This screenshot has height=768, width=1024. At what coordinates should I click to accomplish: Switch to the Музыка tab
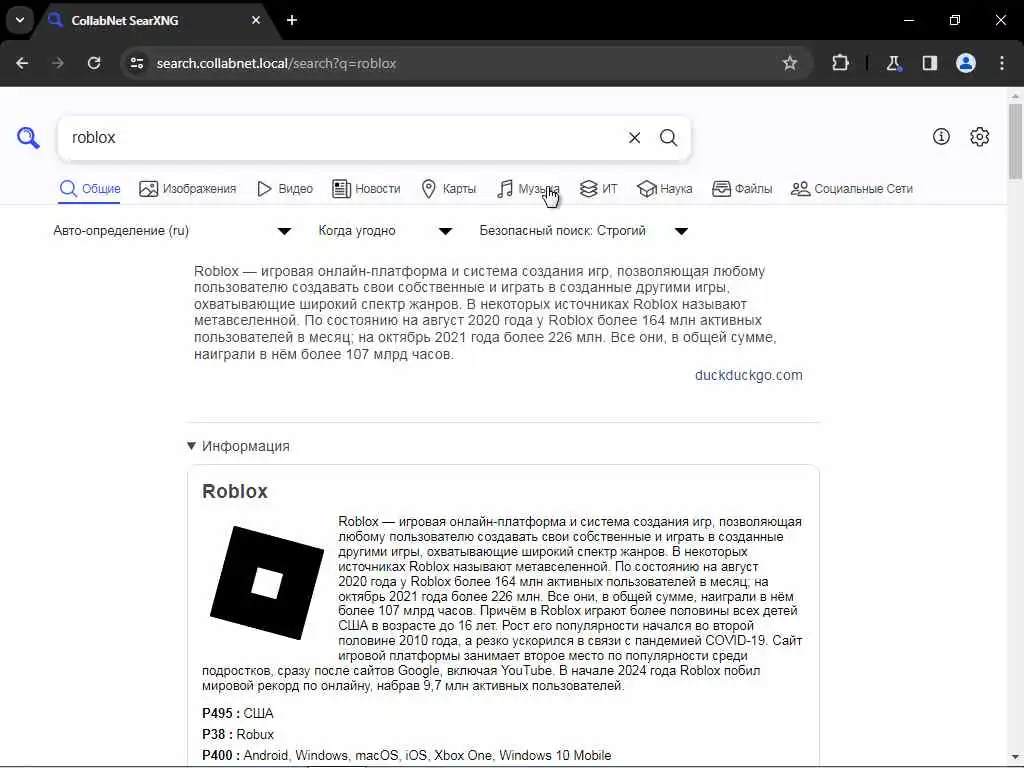(528, 189)
